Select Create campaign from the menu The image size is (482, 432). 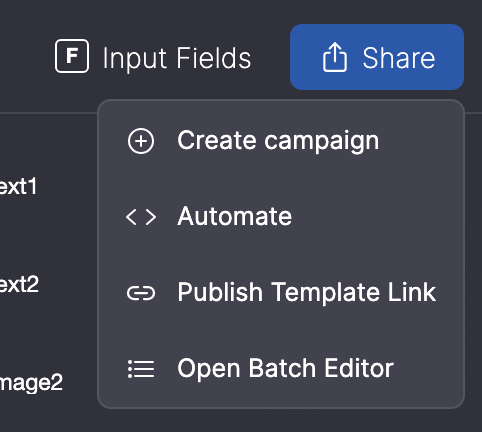point(281,141)
